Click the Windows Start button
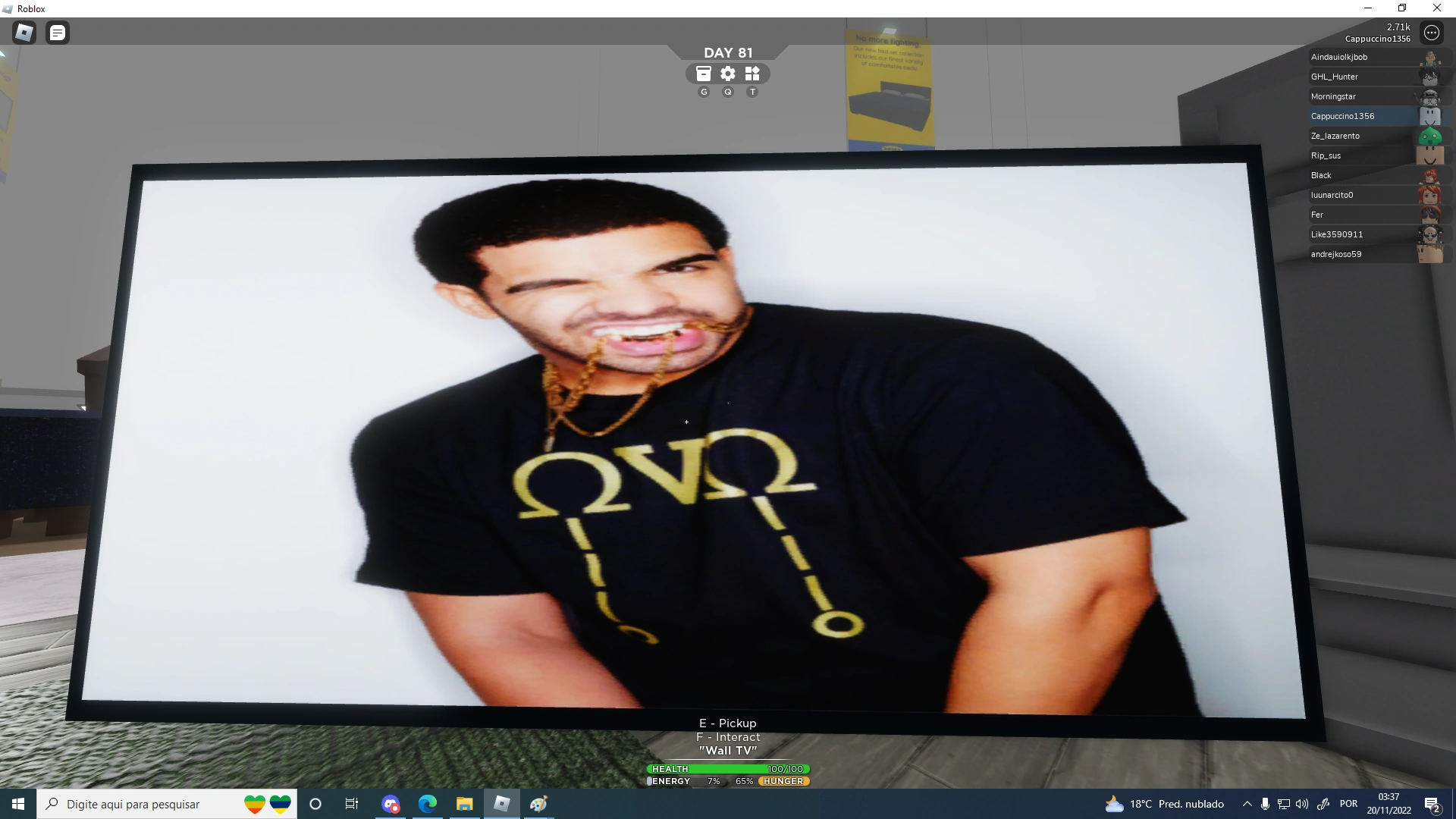1456x819 pixels. [x=18, y=804]
